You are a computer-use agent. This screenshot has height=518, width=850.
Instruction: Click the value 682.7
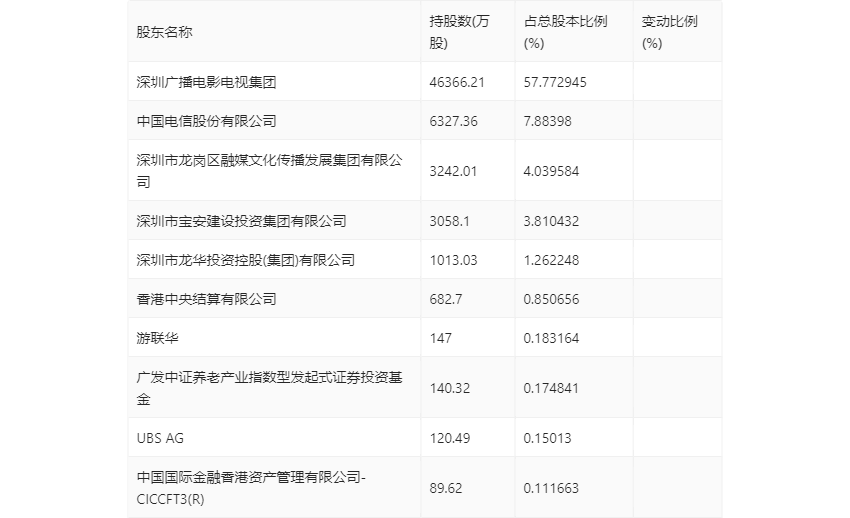click(446, 299)
